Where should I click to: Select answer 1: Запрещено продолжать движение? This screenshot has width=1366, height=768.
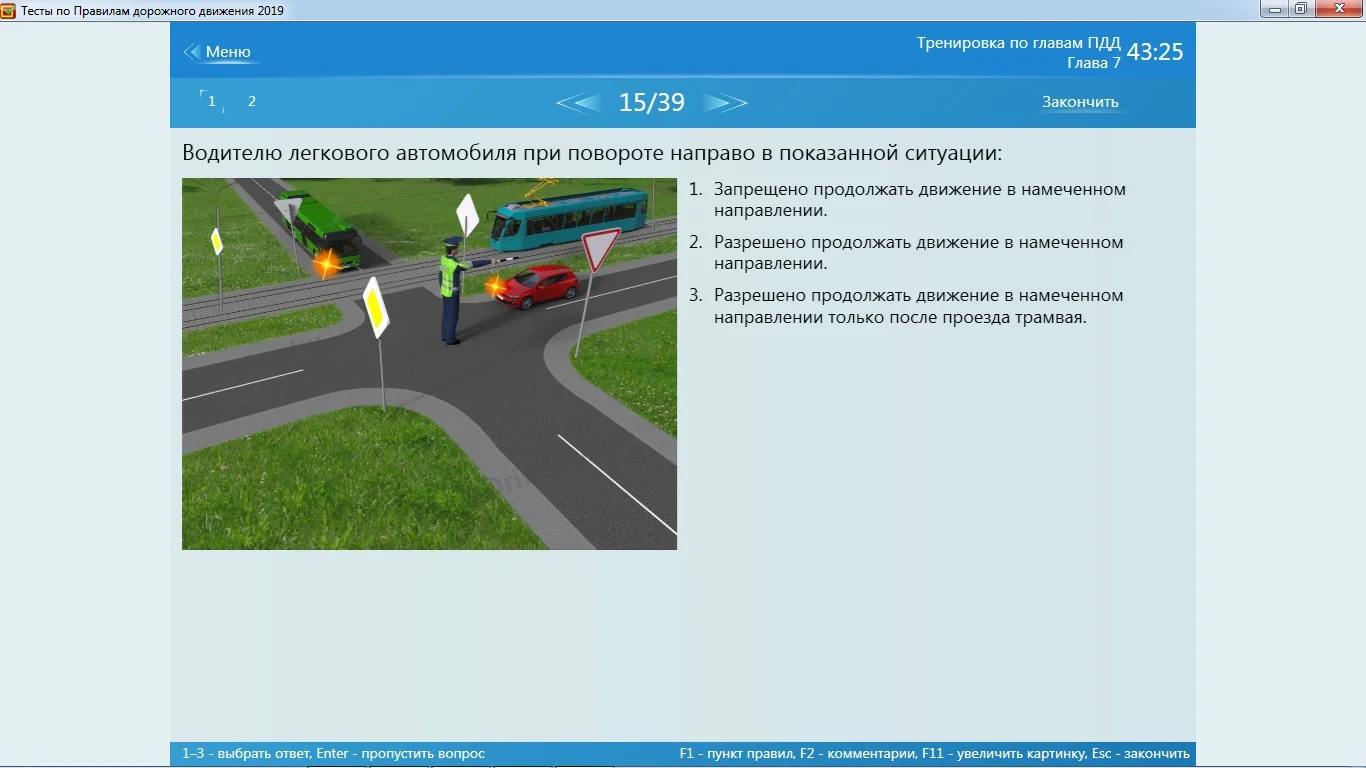click(919, 199)
